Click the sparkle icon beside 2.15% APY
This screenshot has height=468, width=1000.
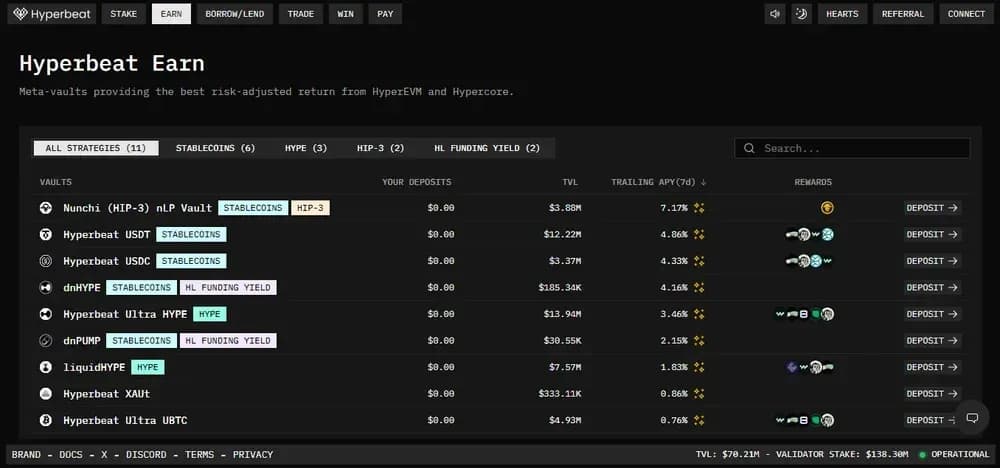[x=699, y=340]
